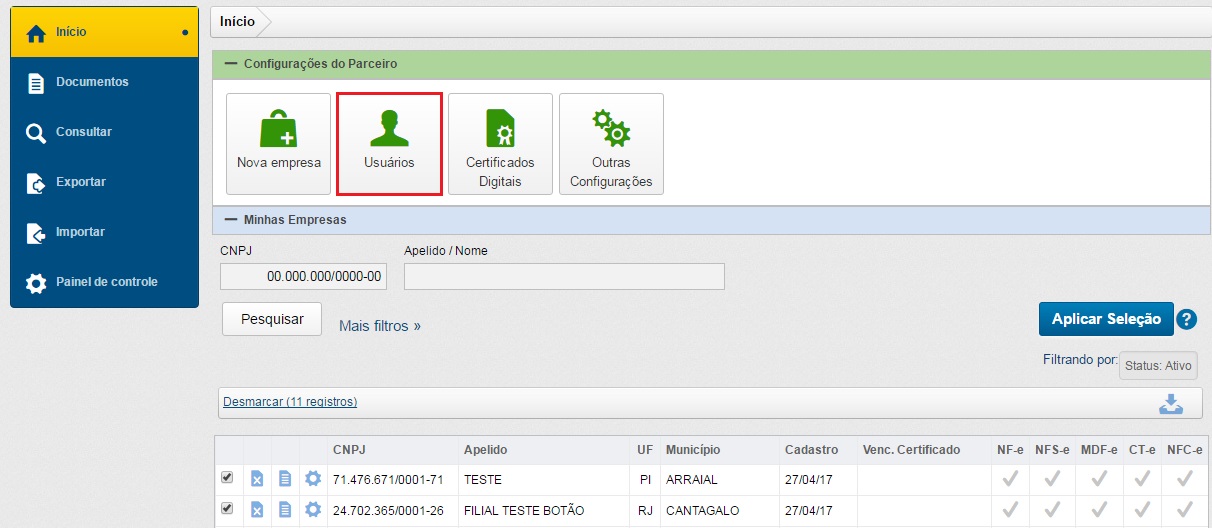
Task: Expand Mais filtros options
Action: [379, 326]
